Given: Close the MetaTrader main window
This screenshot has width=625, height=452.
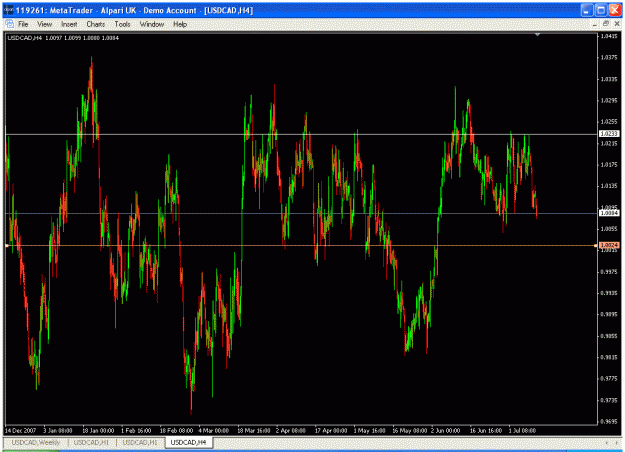Looking at the screenshot, I should coord(615,10).
